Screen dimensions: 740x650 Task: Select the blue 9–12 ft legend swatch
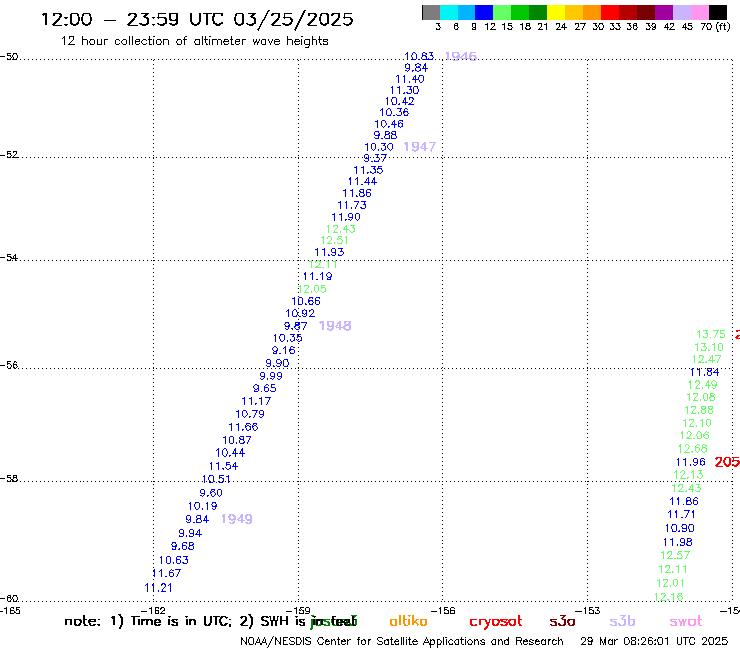484,12
